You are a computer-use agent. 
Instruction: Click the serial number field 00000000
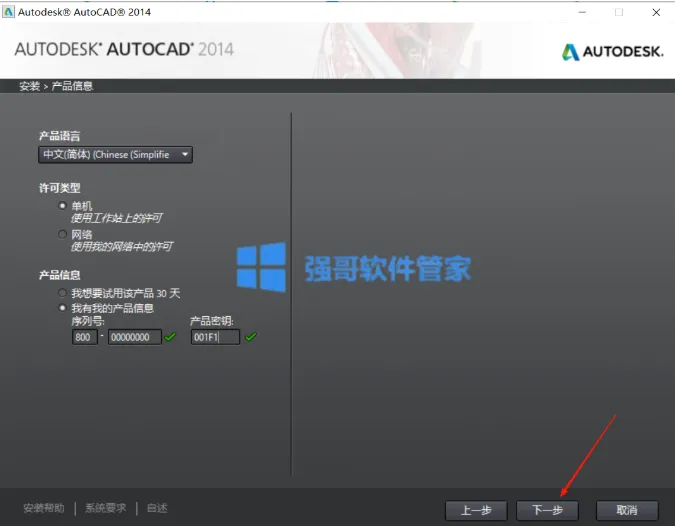point(135,337)
